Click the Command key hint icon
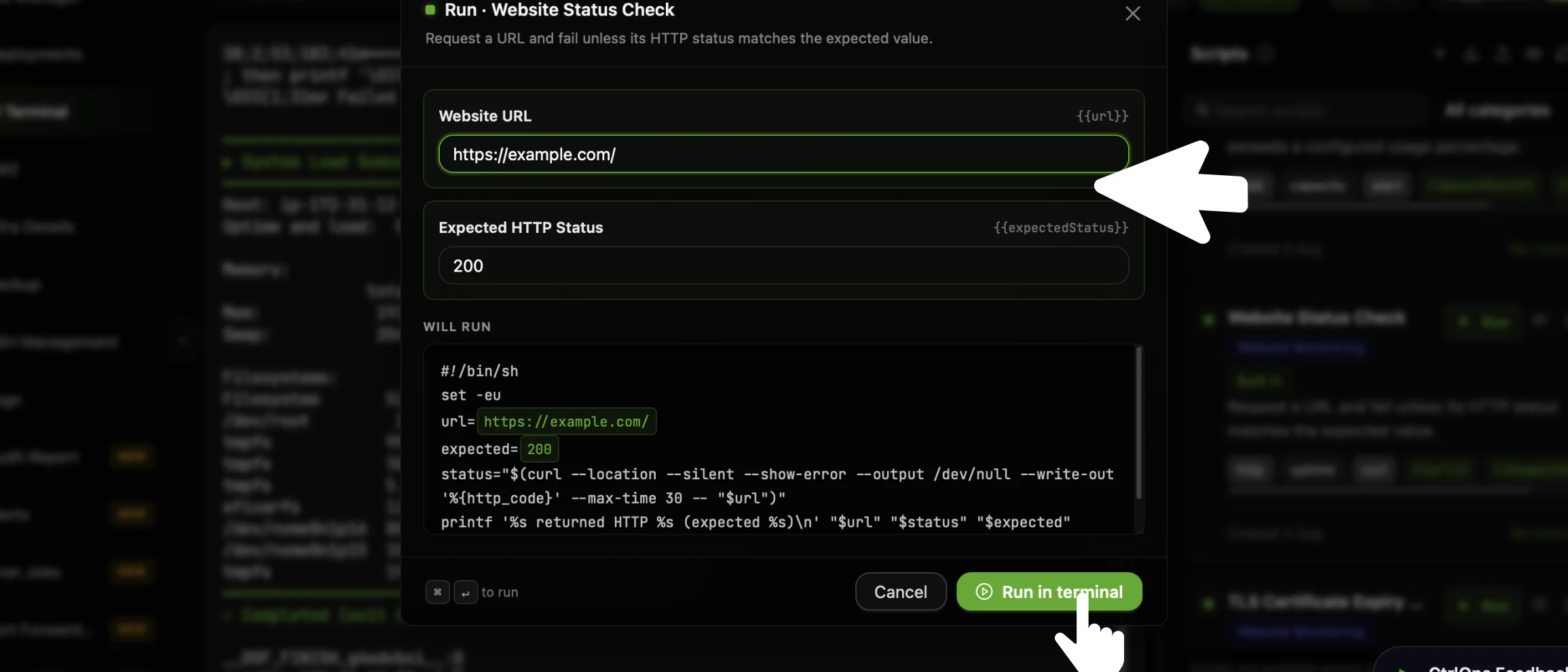 click(437, 592)
